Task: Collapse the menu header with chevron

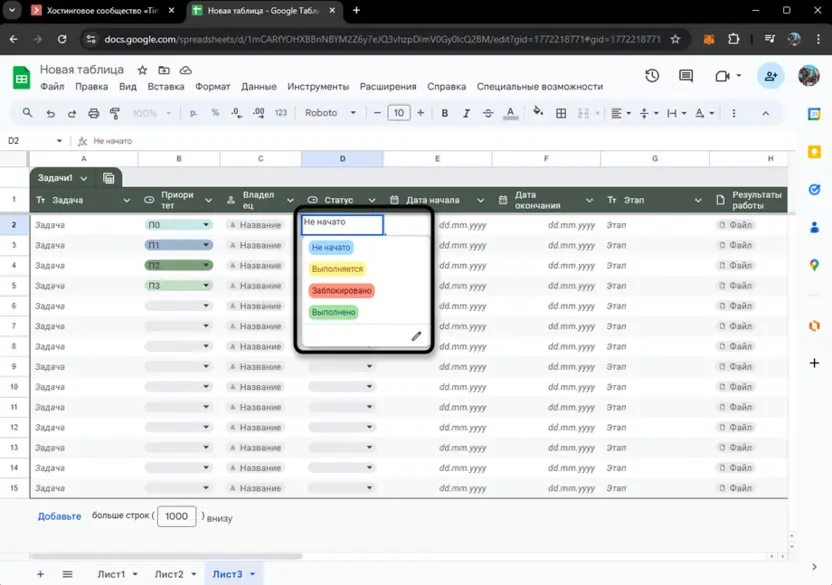Action: pyautogui.click(x=766, y=113)
